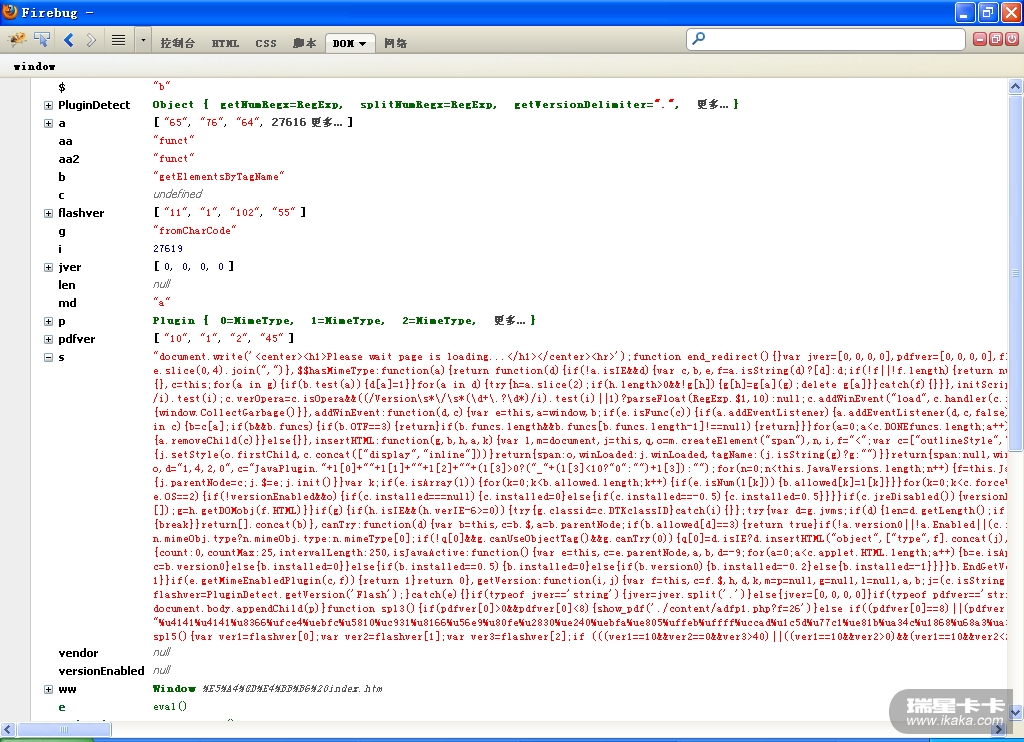Image resolution: width=1024 pixels, height=742 pixels.
Task: Open dropdown arrow next to lines icon
Action: (x=143, y=40)
